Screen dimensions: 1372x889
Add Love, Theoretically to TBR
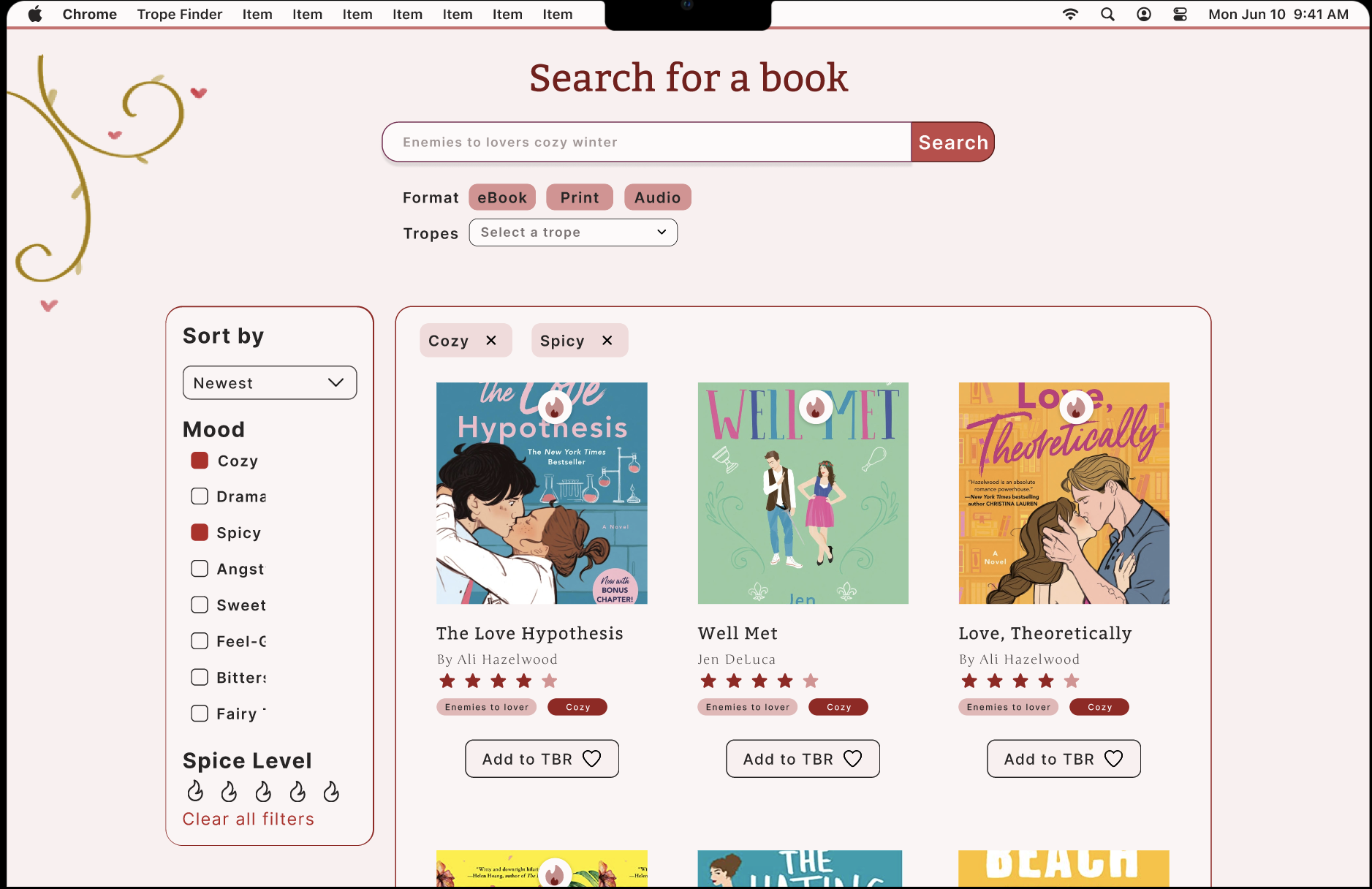pos(1064,759)
